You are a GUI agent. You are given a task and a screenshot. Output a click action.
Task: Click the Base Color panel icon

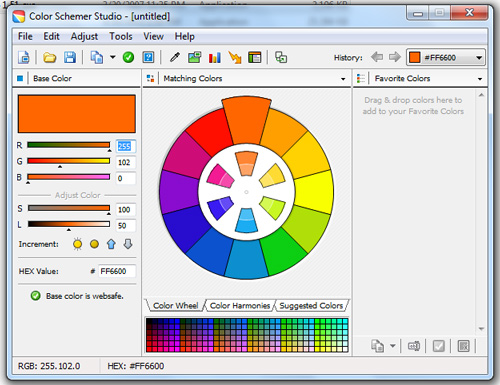20,78
